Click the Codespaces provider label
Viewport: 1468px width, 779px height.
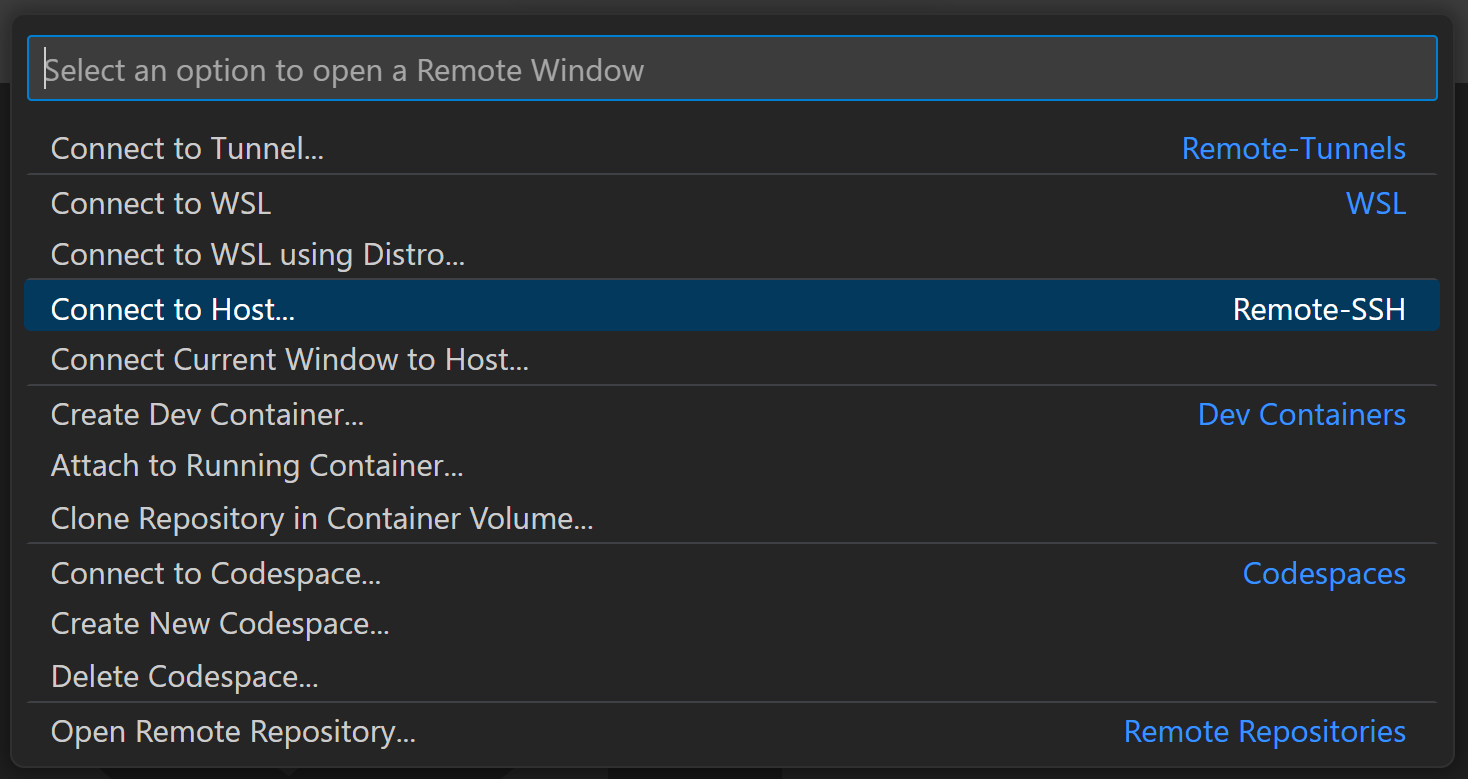[x=1324, y=573]
